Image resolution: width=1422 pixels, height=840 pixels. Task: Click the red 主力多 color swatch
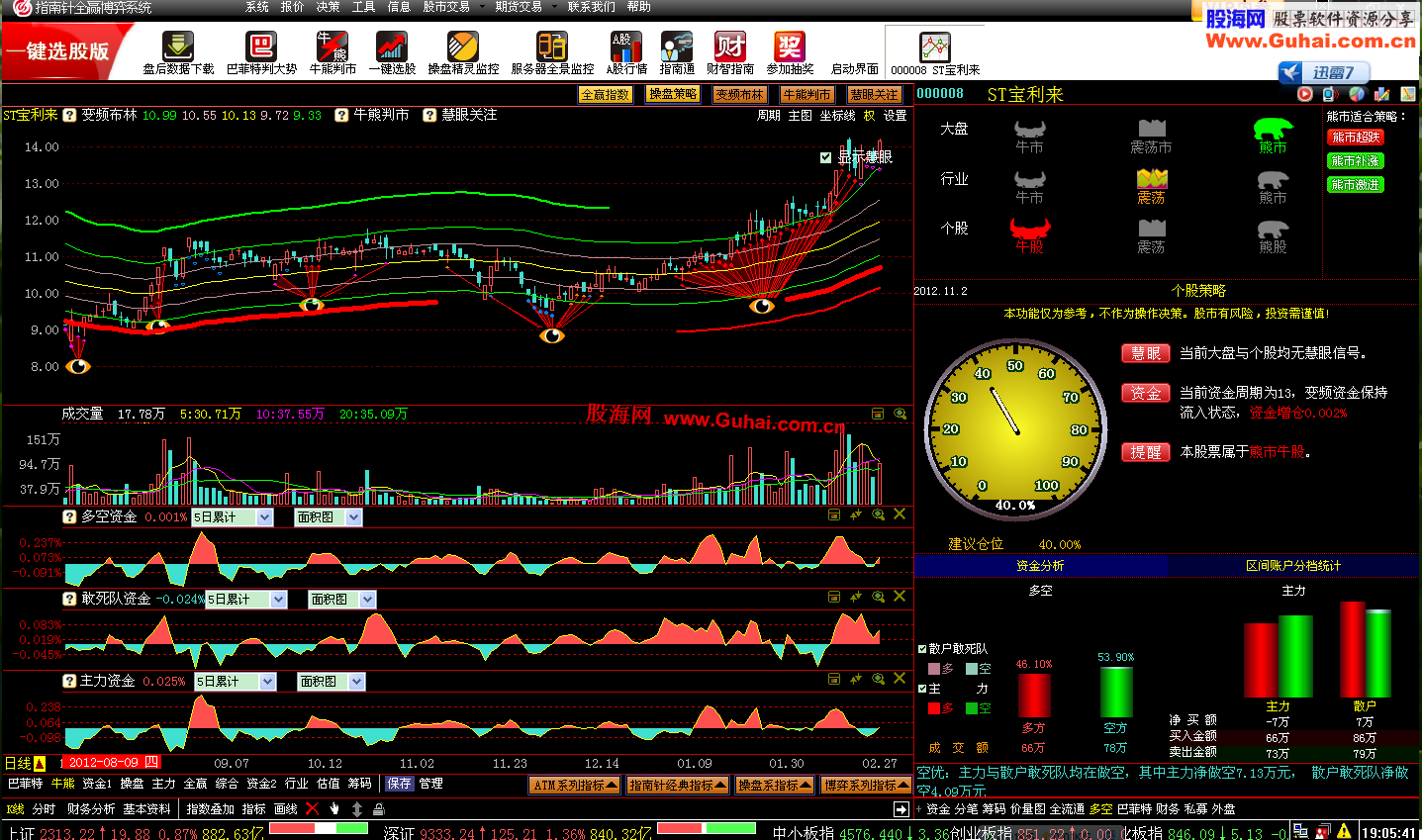tap(934, 708)
